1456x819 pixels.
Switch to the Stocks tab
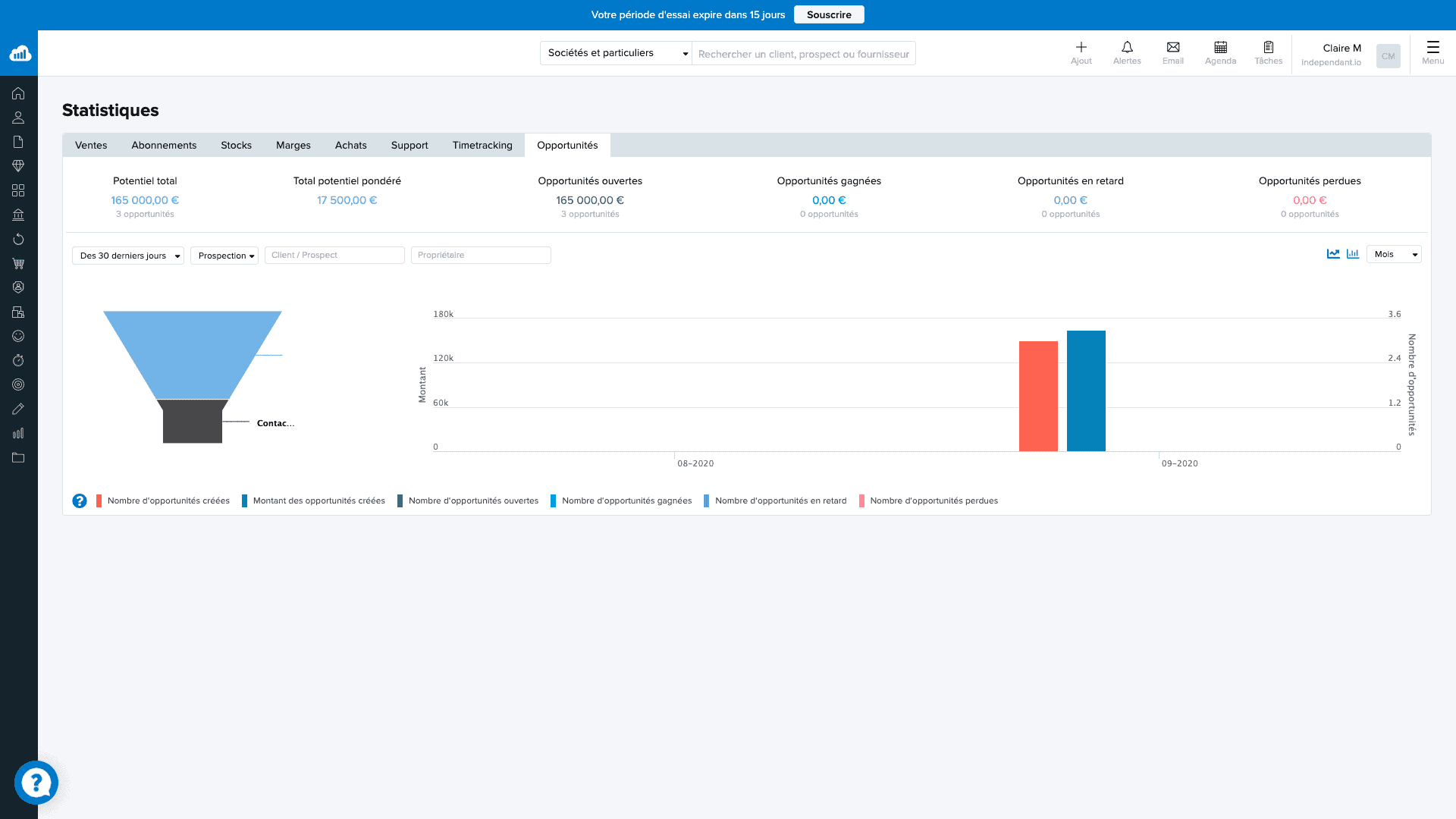click(x=236, y=145)
